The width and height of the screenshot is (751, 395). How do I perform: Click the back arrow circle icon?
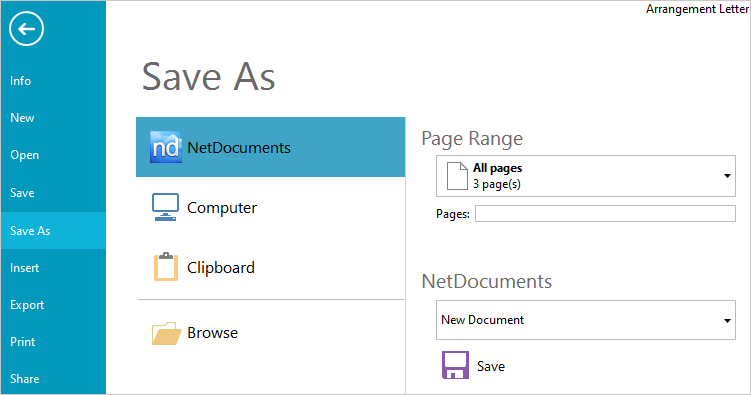26,29
